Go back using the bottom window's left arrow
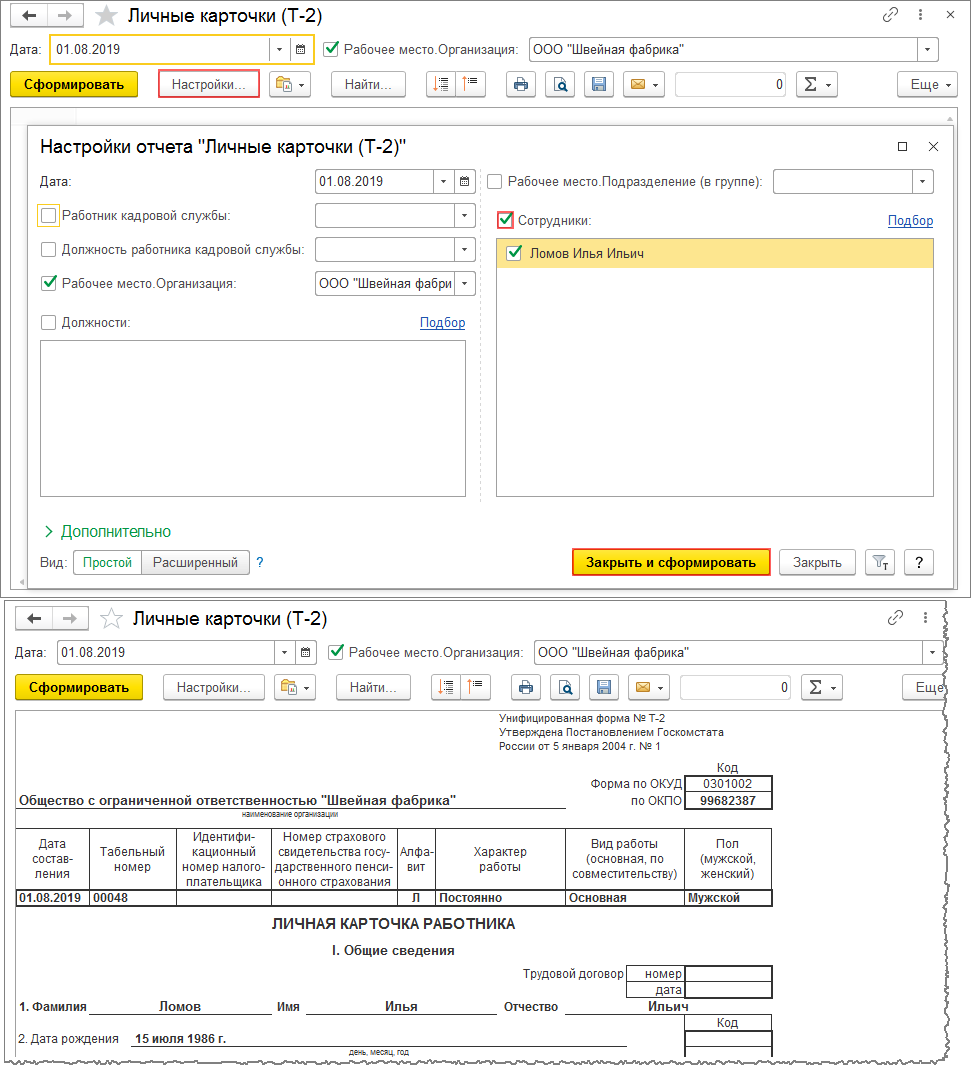971x1065 pixels. point(34,618)
